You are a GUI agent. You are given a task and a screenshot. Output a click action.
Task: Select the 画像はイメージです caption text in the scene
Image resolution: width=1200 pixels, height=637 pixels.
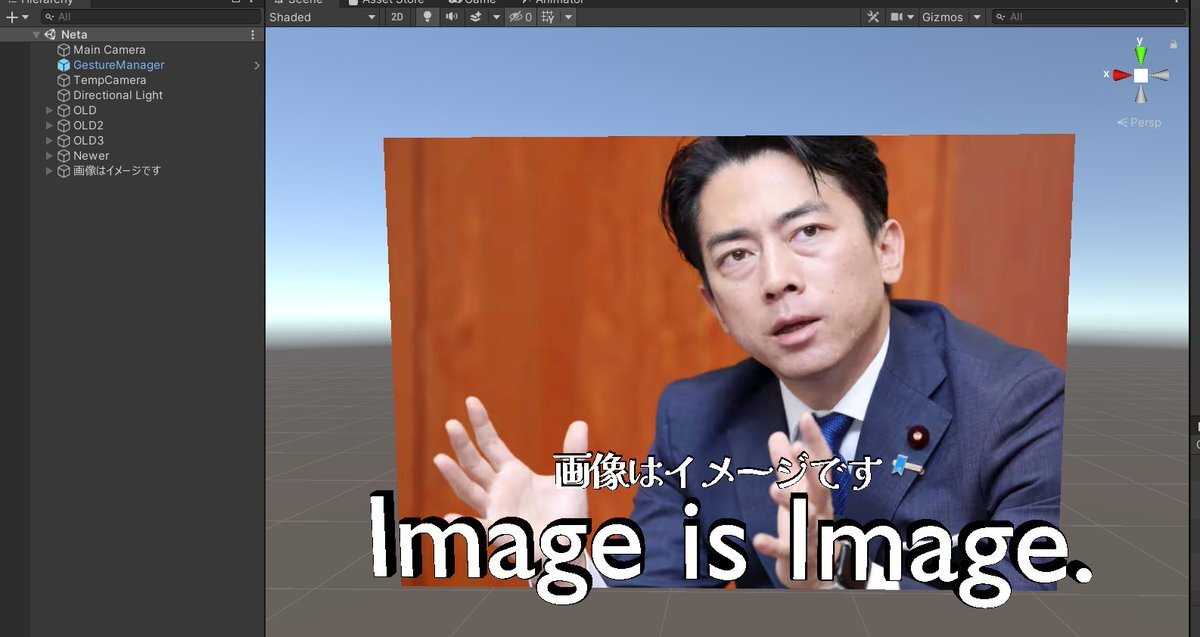pyautogui.click(x=718, y=471)
